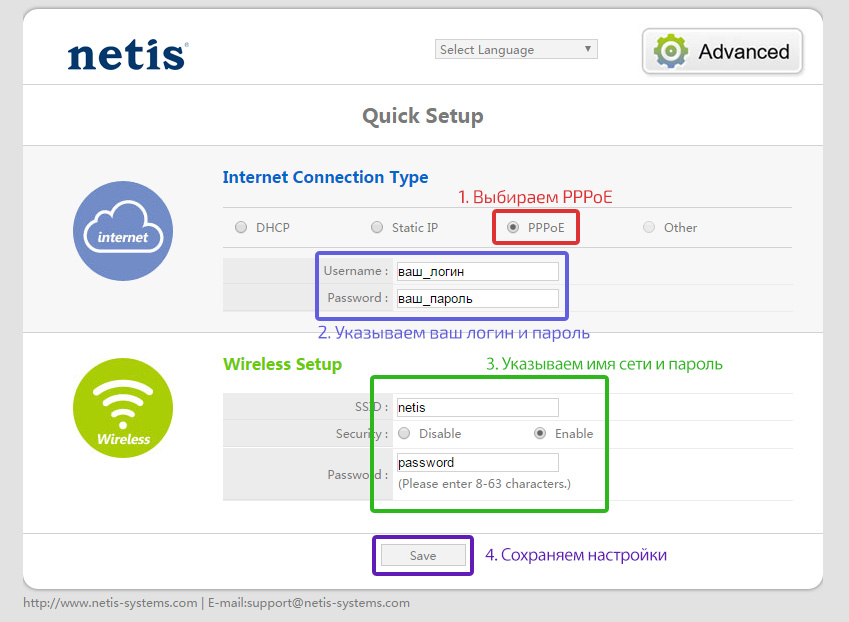Select the Static IP connection type
Screen dimensions: 849x622
pyautogui.click(x=377, y=227)
